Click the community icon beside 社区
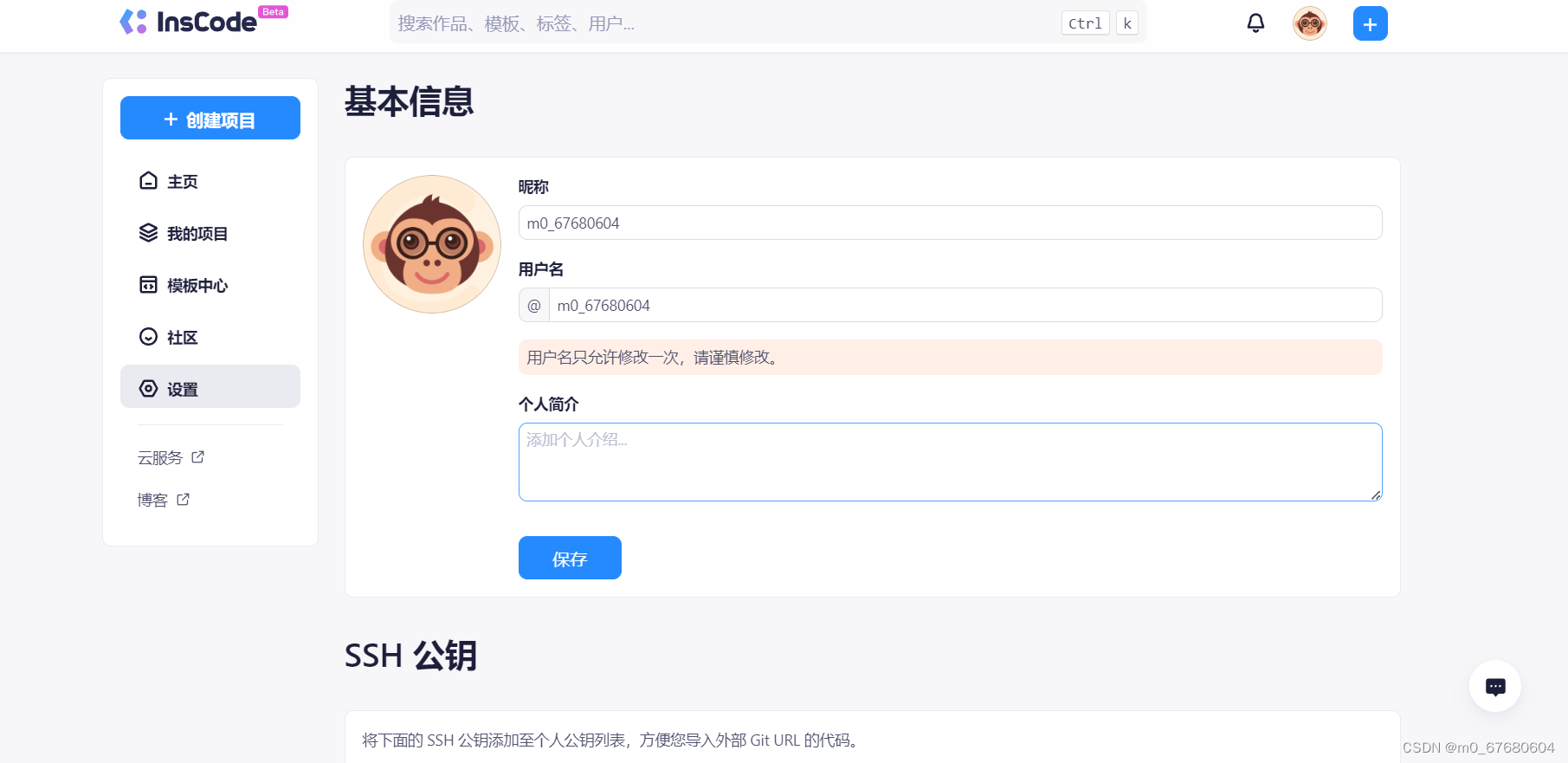 [x=149, y=336]
